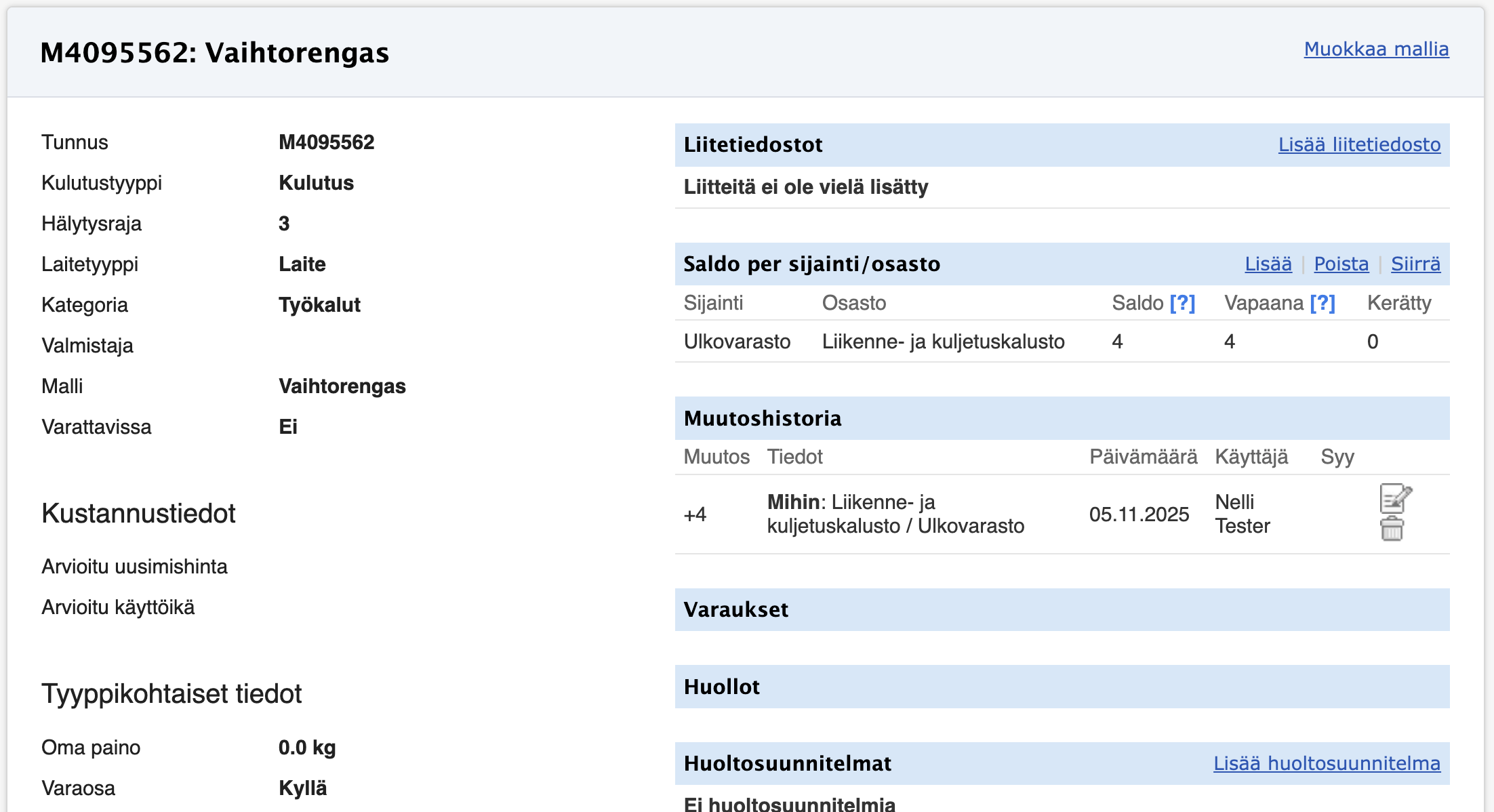This screenshot has width=1494, height=812.
Task: Click the Liitetiedostot section header
Action: tap(753, 144)
